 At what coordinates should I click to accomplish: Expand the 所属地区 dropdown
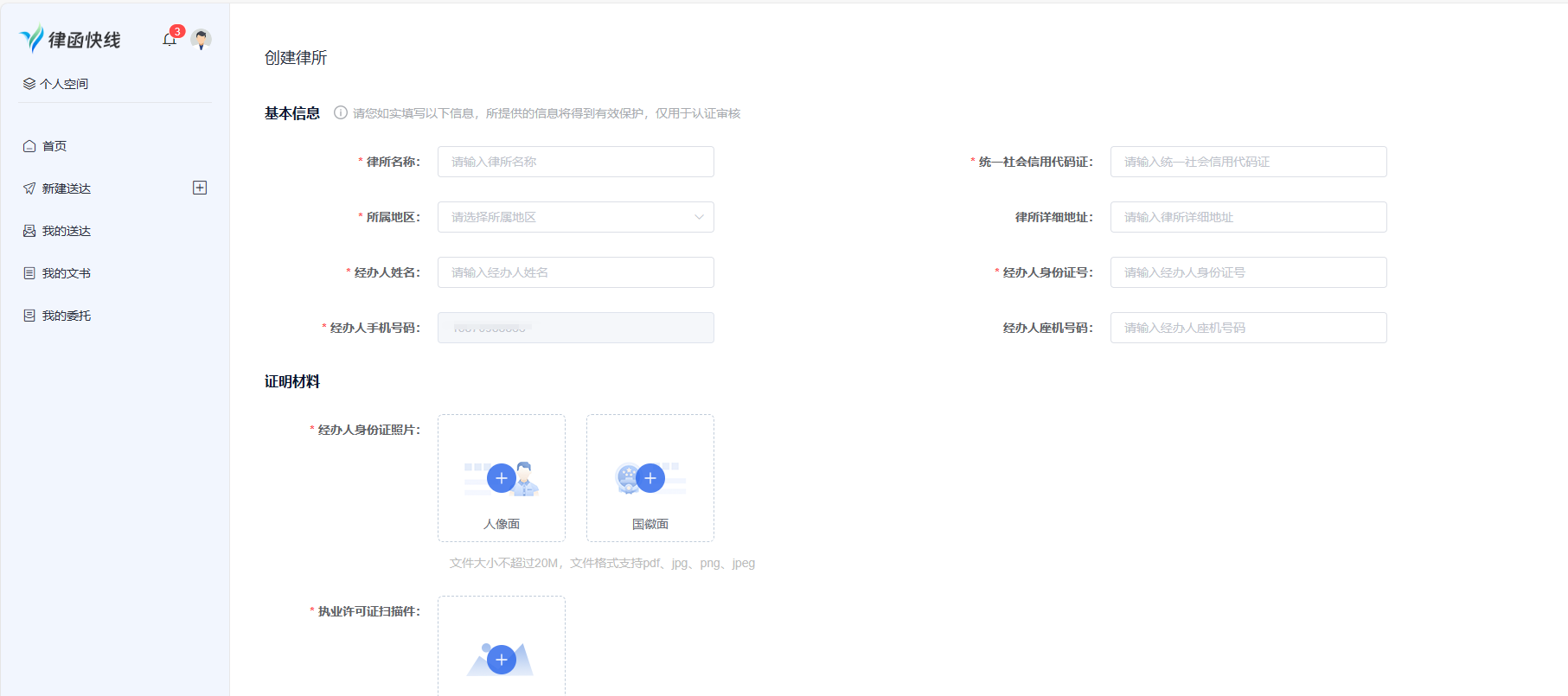click(x=576, y=217)
